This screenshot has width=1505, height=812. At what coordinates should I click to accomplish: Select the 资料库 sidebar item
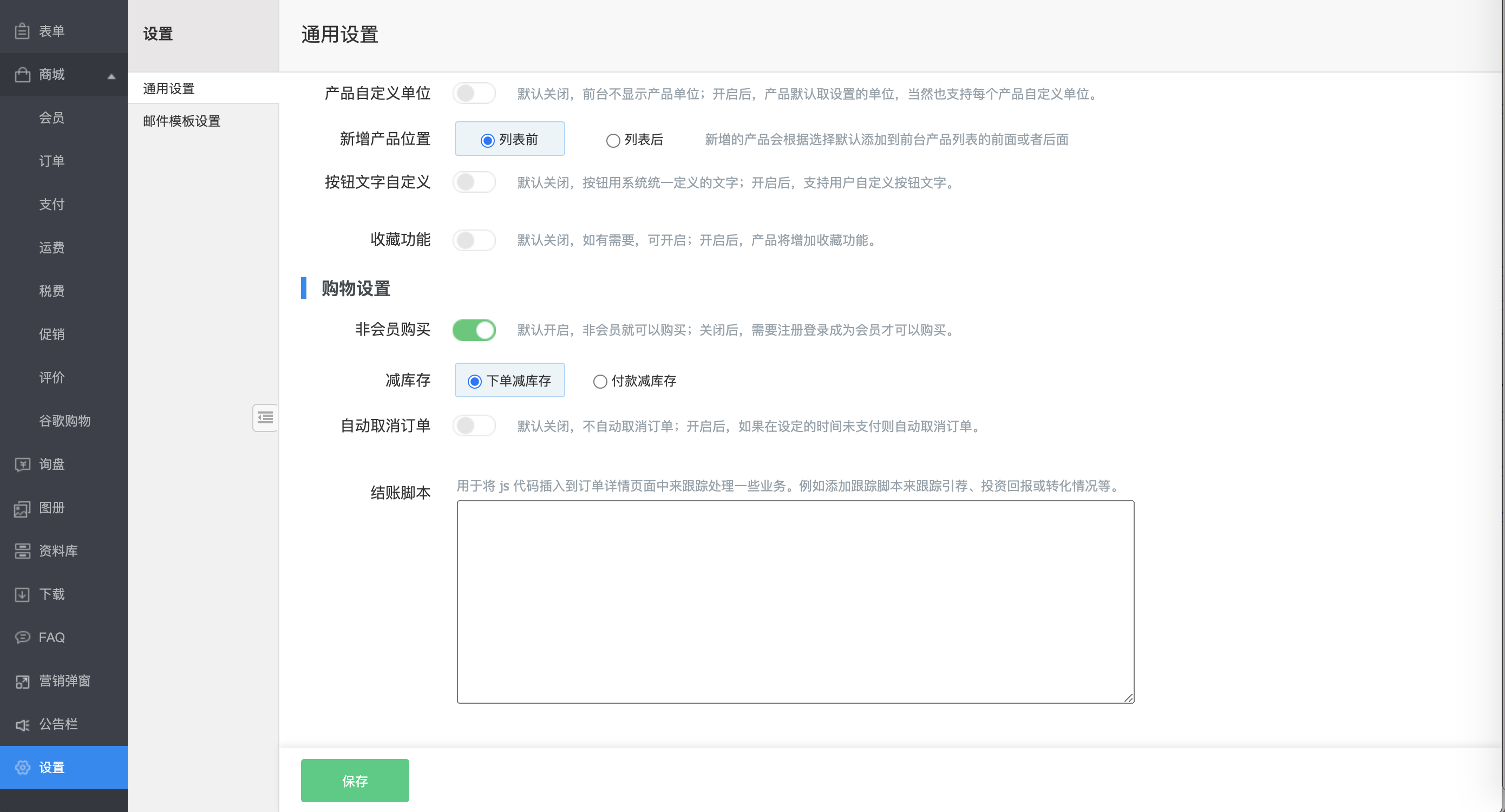pyautogui.click(x=57, y=551)
